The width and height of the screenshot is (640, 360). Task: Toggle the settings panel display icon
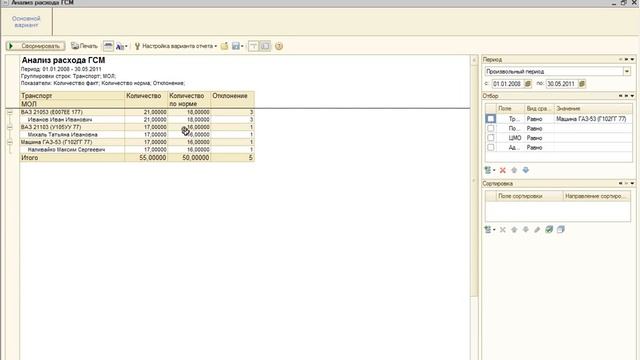pos(265,46)
